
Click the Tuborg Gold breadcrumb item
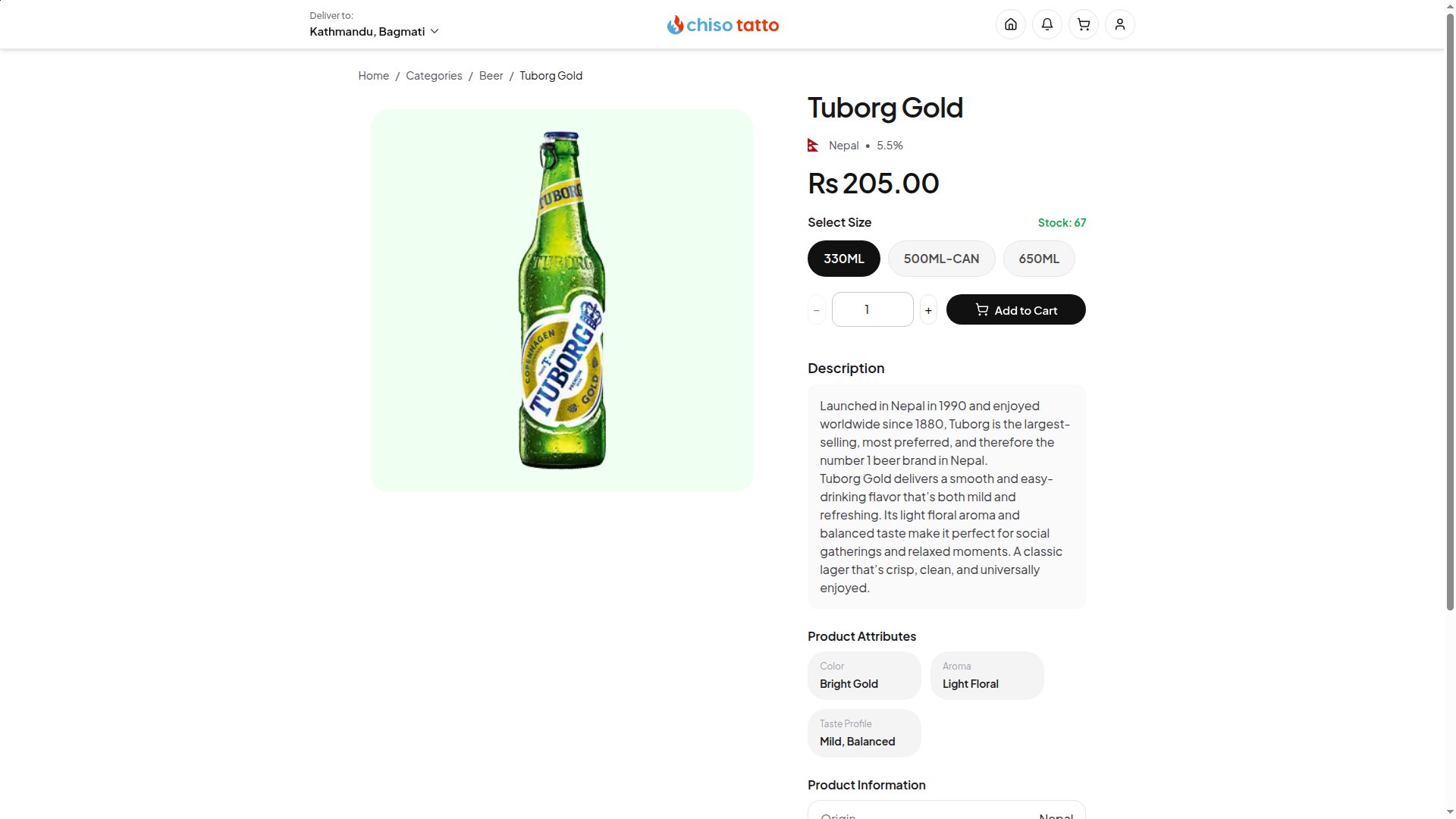click(x=551, y=76)
